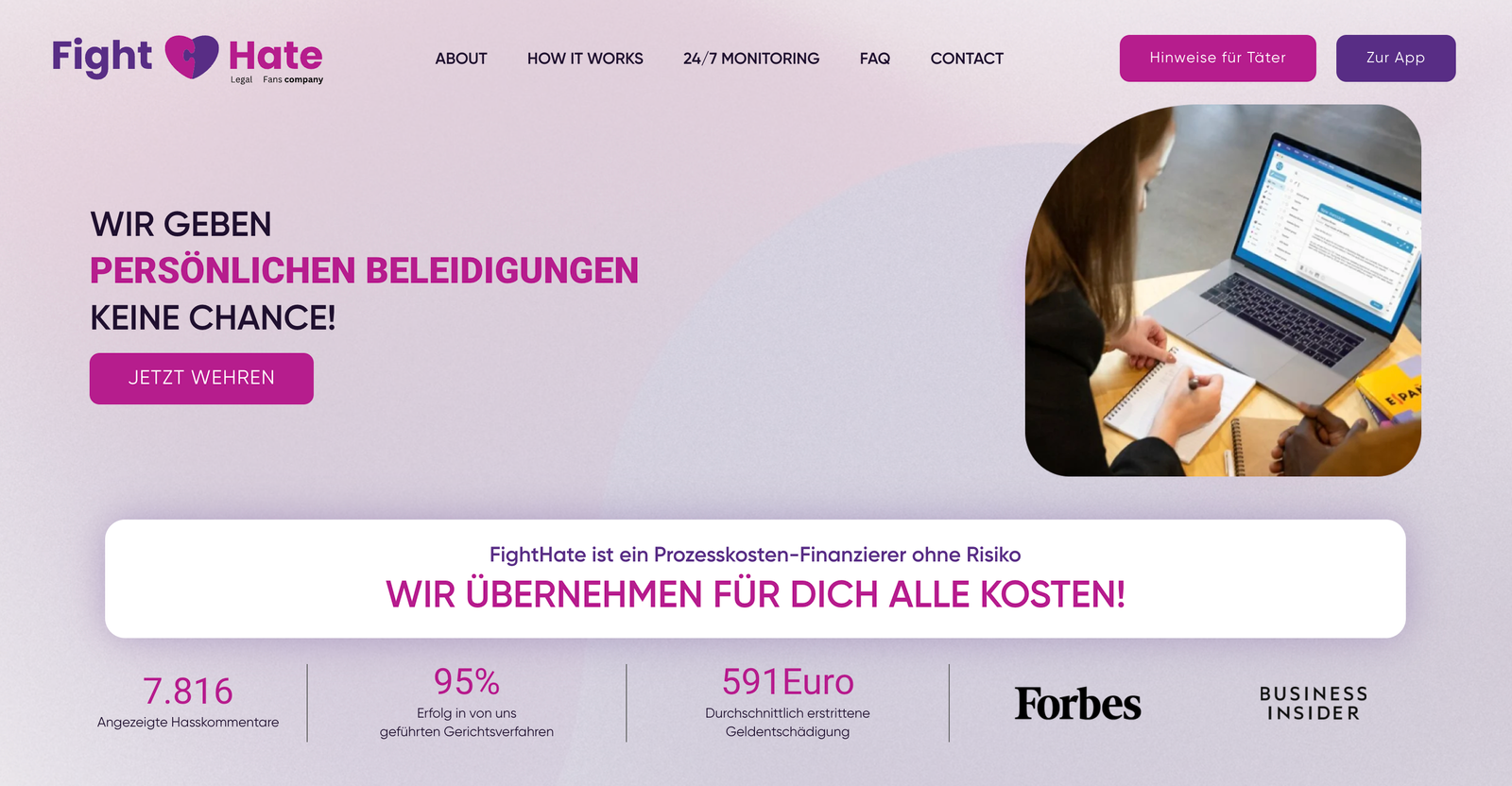
Task: Select CONTACT in navigation bar
Action: [967, 59]
